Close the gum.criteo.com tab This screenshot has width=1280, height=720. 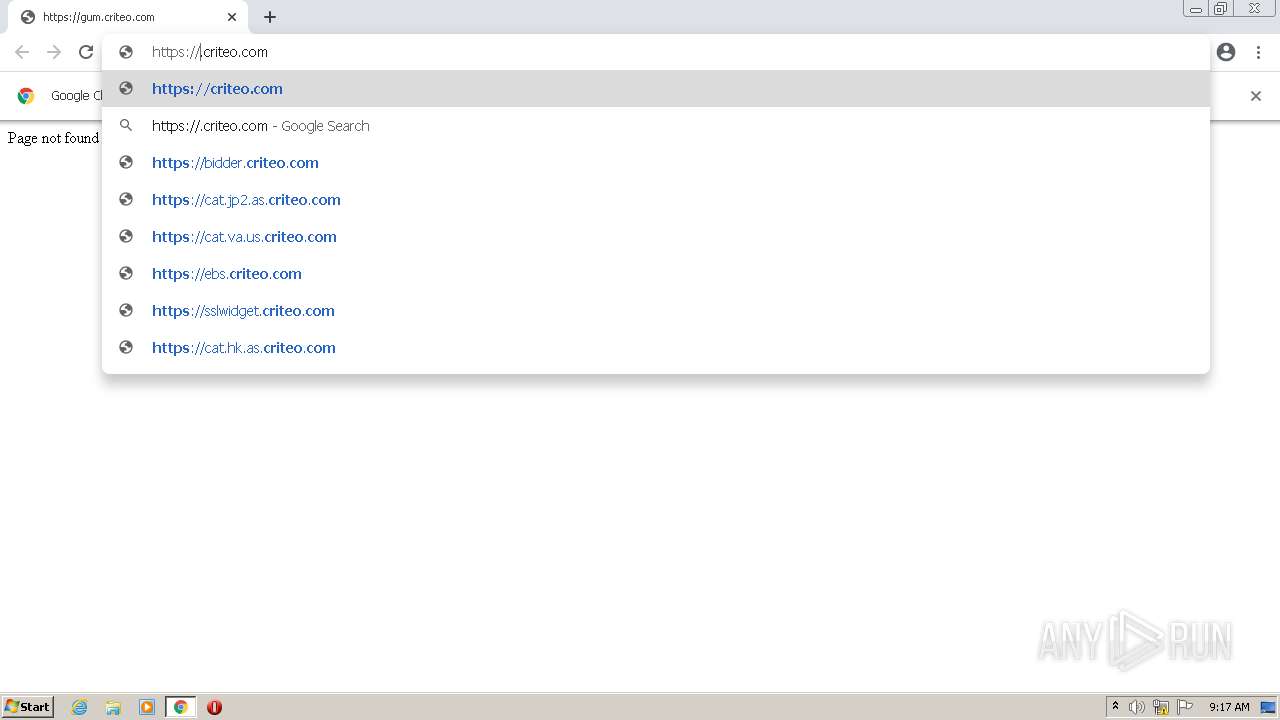tap(232, 17)
